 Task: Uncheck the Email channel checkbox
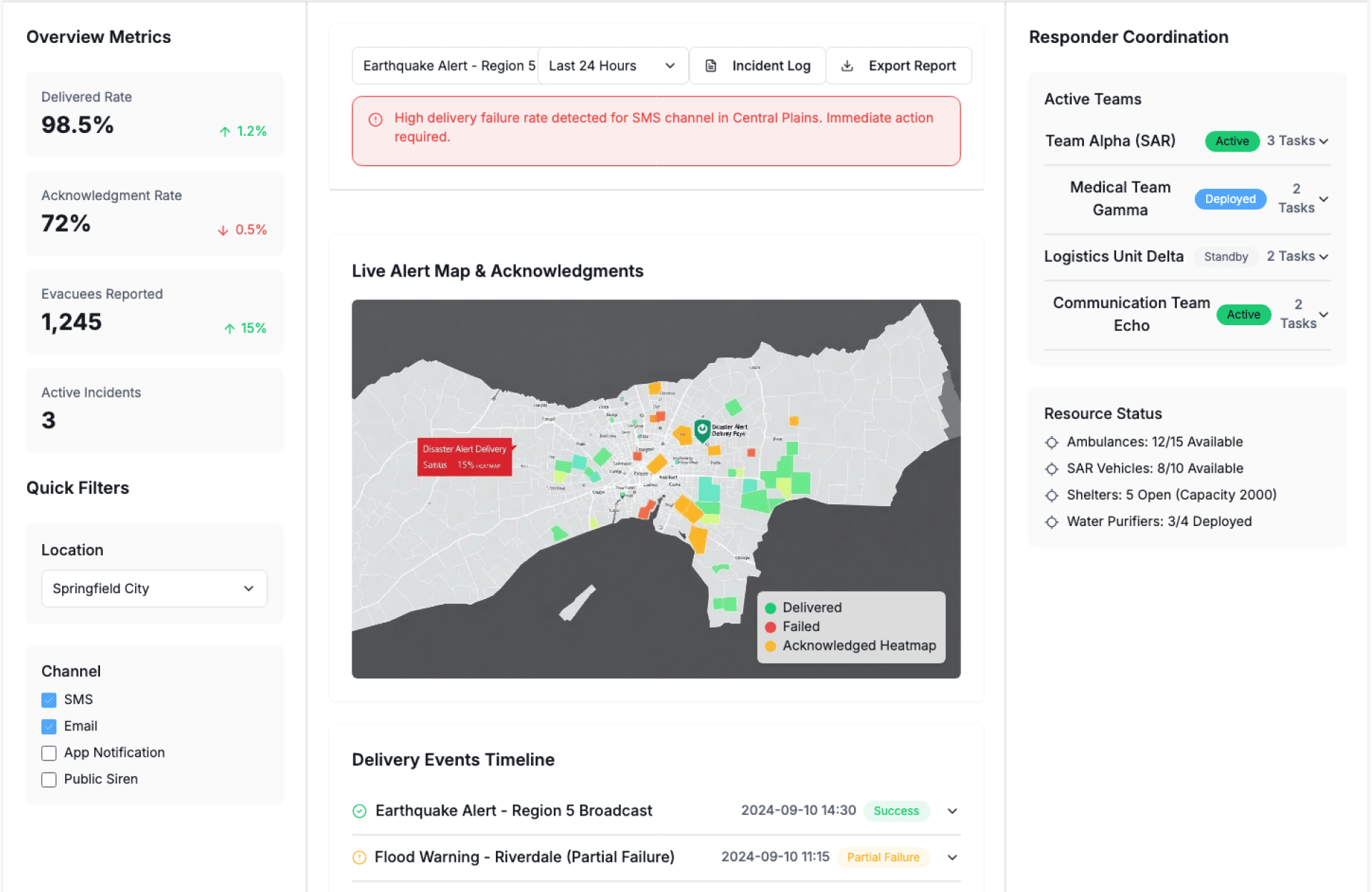point(49,726)
